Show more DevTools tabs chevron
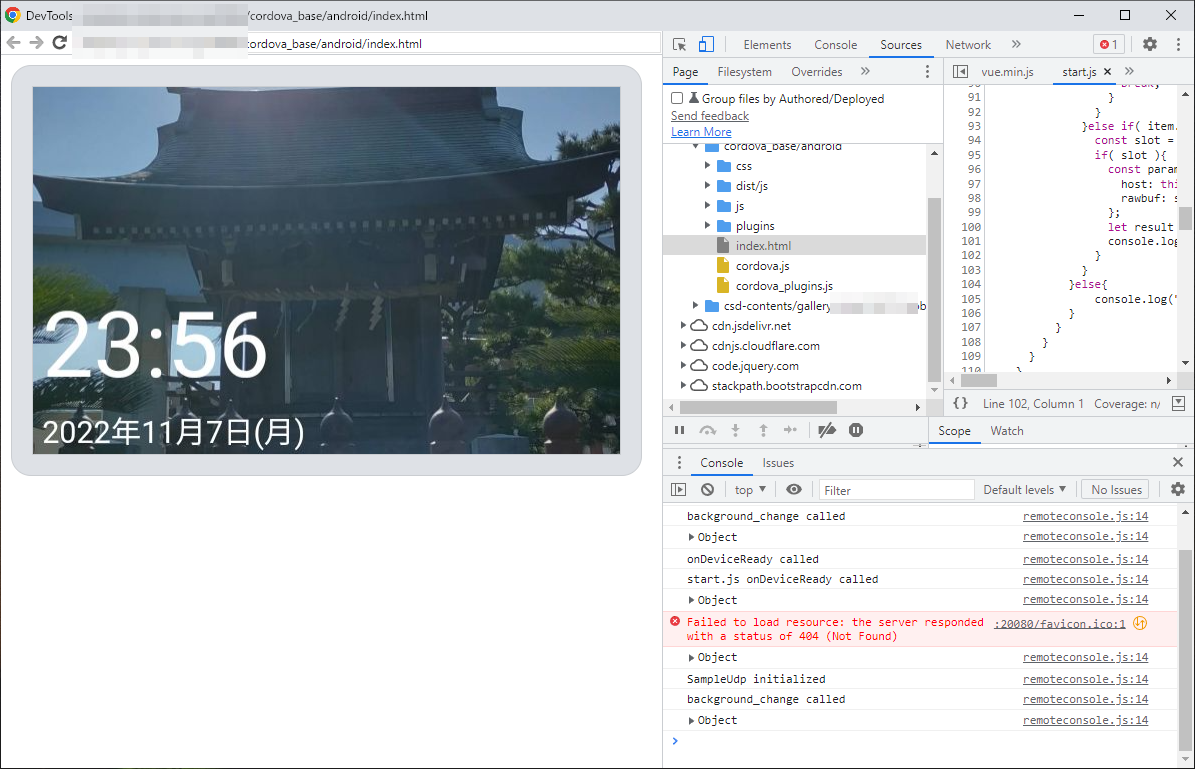Viewport: 1195px width, 769px height. [x=1016, y=44]
